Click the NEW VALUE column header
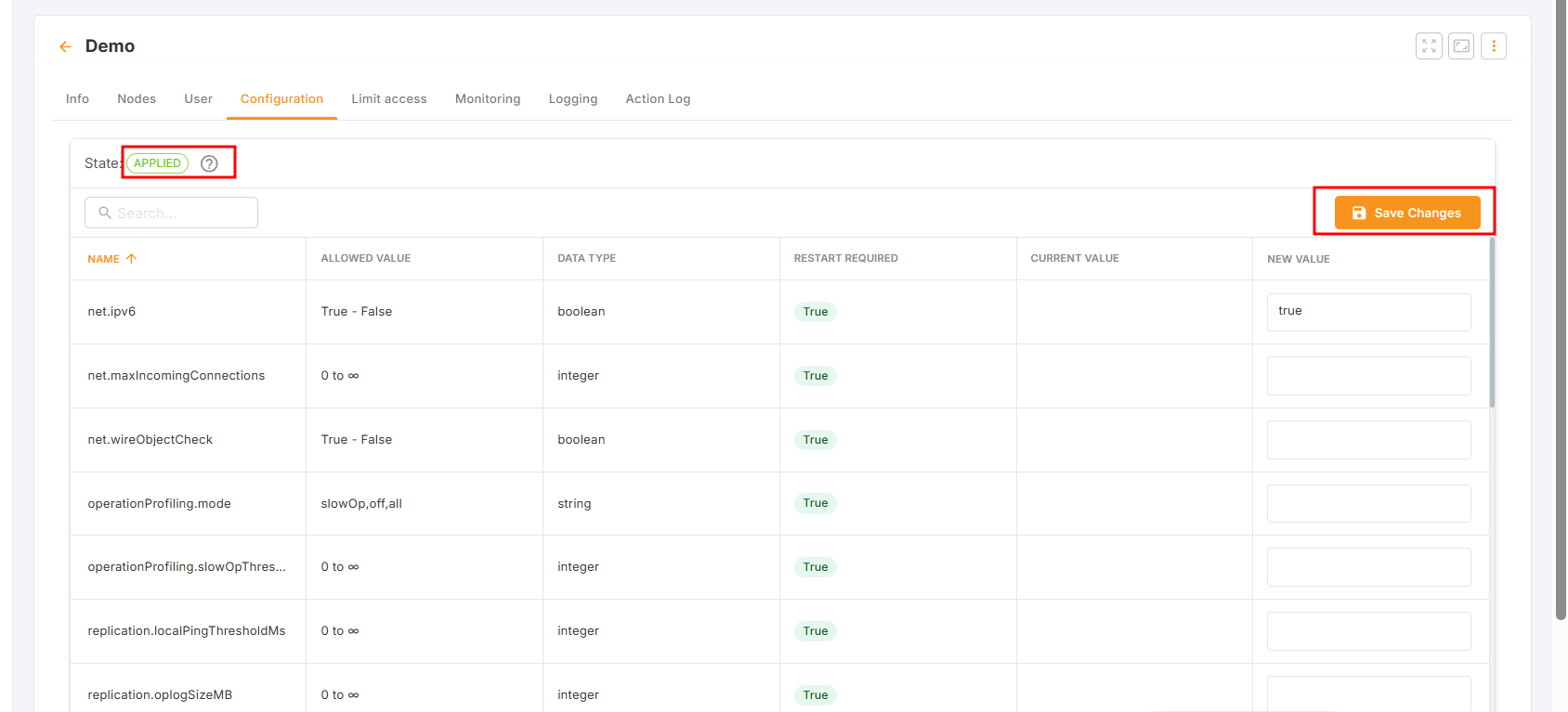The width and height of the screenshot is (1568, 712). click(x=1298, y=259)
